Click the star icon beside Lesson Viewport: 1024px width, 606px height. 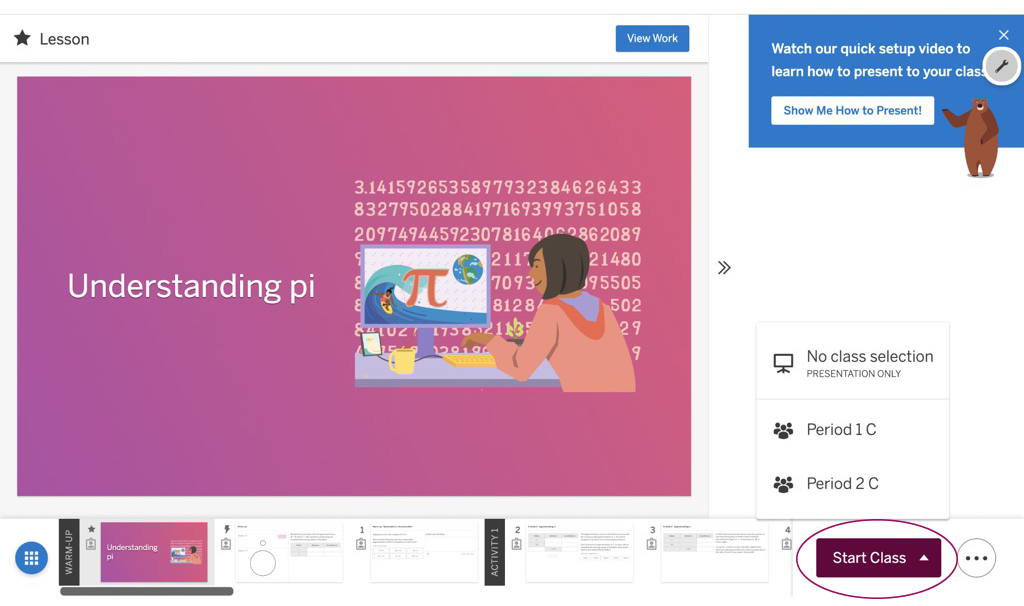pyautogui.click(x=22, y=38)
